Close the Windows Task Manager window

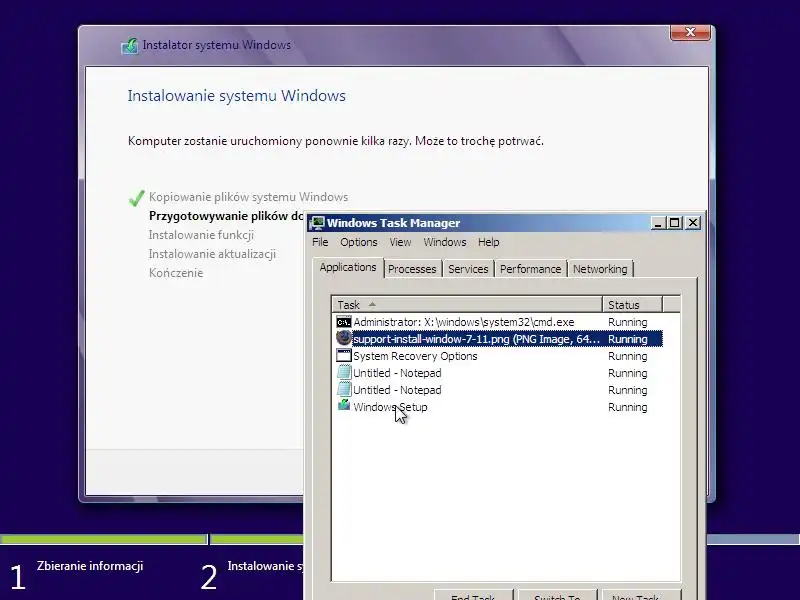click(x=692, y=223)
